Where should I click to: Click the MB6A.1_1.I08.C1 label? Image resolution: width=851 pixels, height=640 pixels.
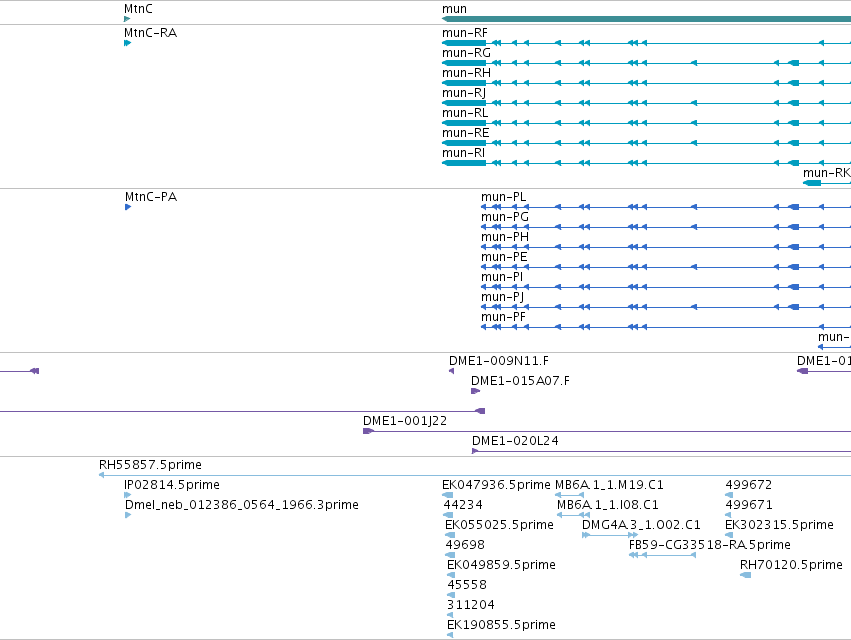click(x=608, y=505)
